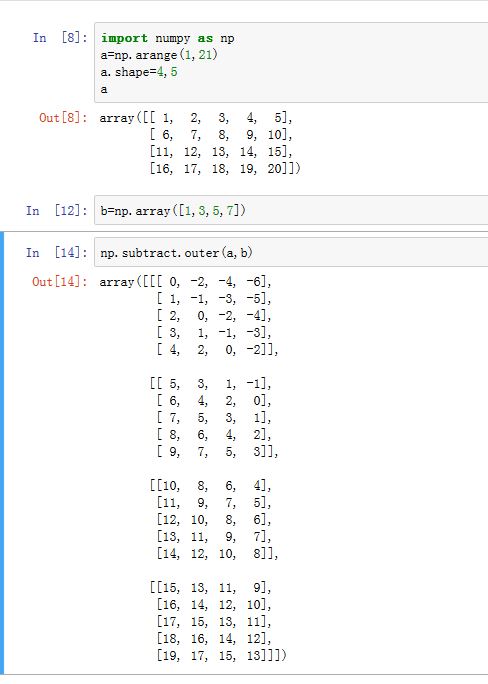
Task: Click the output row [ 5, 3, 1, -1]
Action: pos(211,384)
